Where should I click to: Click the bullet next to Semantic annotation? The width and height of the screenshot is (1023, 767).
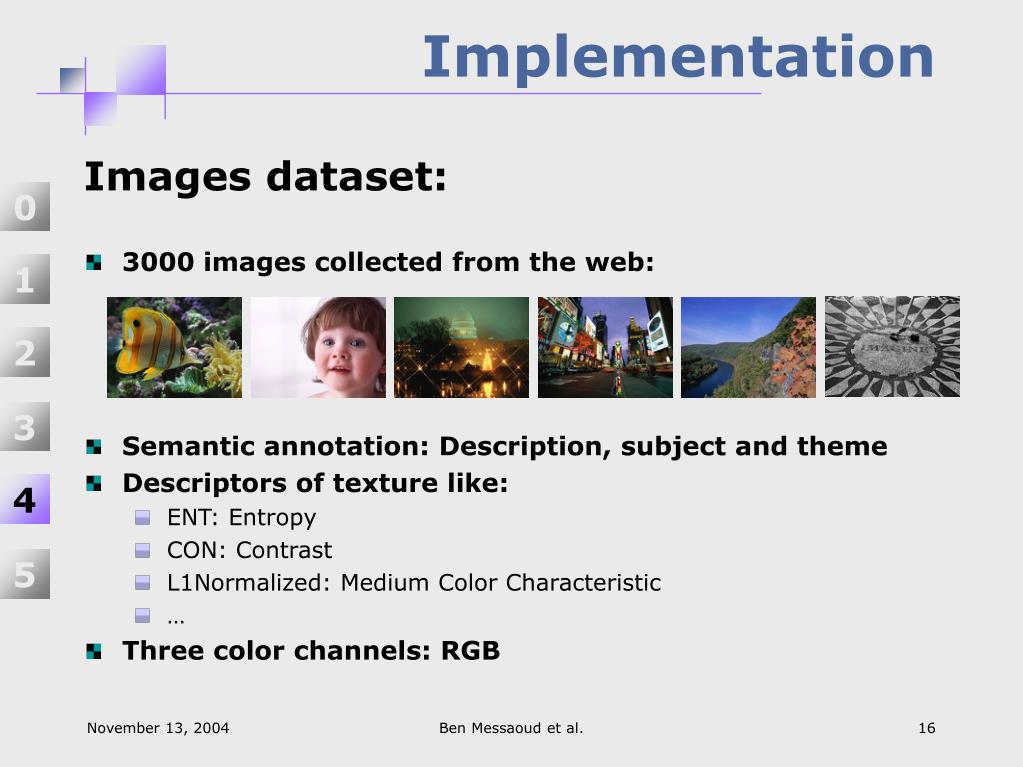pyautogui.click(x=94, y=446)
